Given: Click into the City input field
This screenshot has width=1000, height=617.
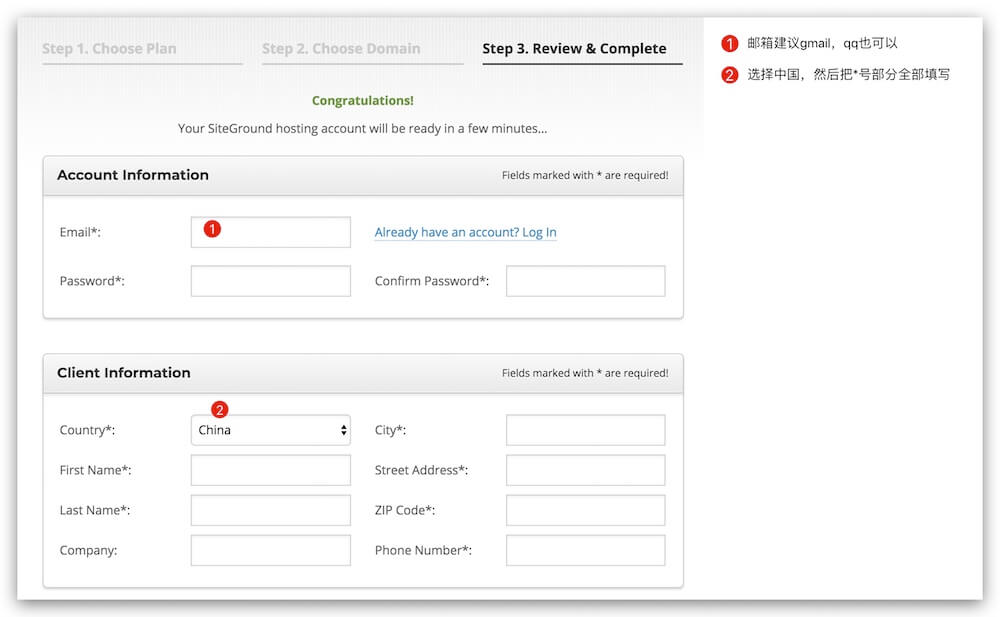Looking at the screenshot, I should (585, 430).
